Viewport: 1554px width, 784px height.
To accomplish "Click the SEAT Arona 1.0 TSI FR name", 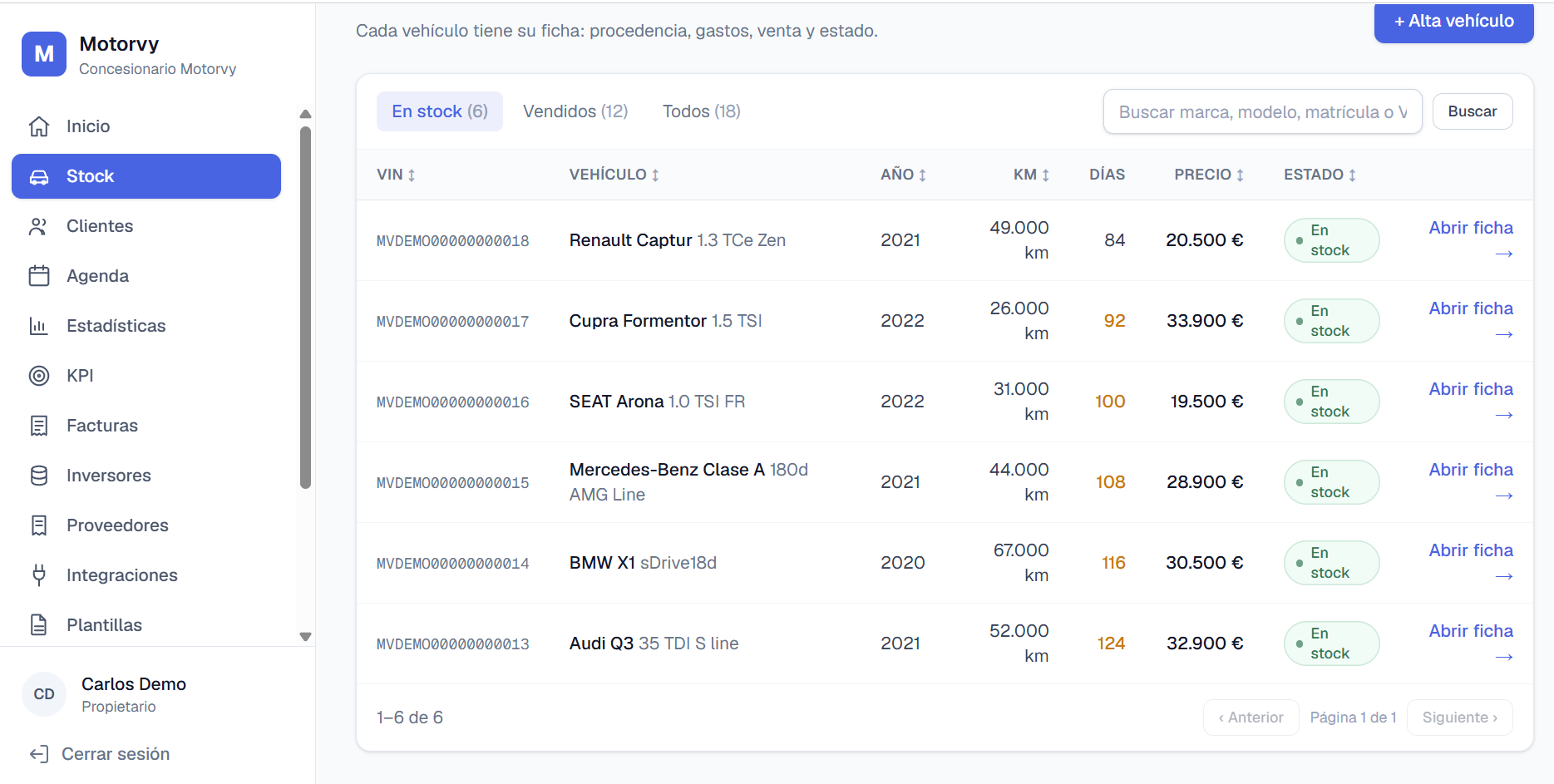I will pos(658,402).
